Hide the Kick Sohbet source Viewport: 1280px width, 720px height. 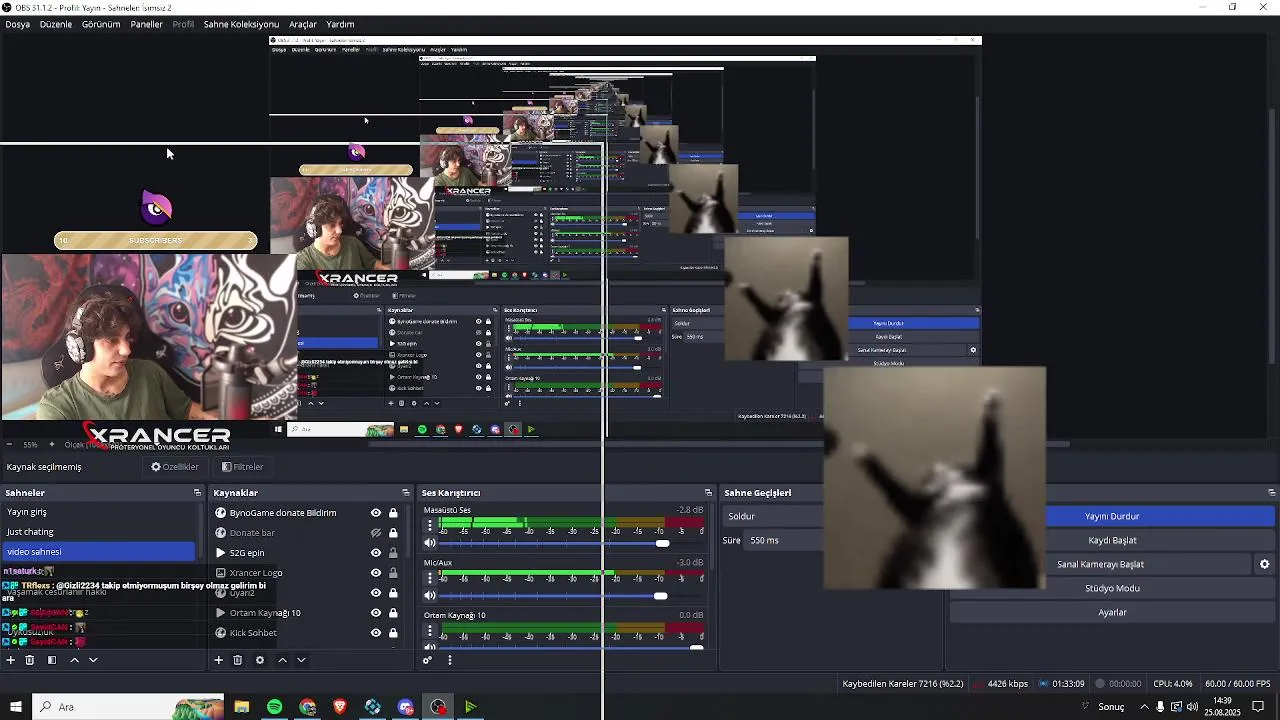pos(376,633)
